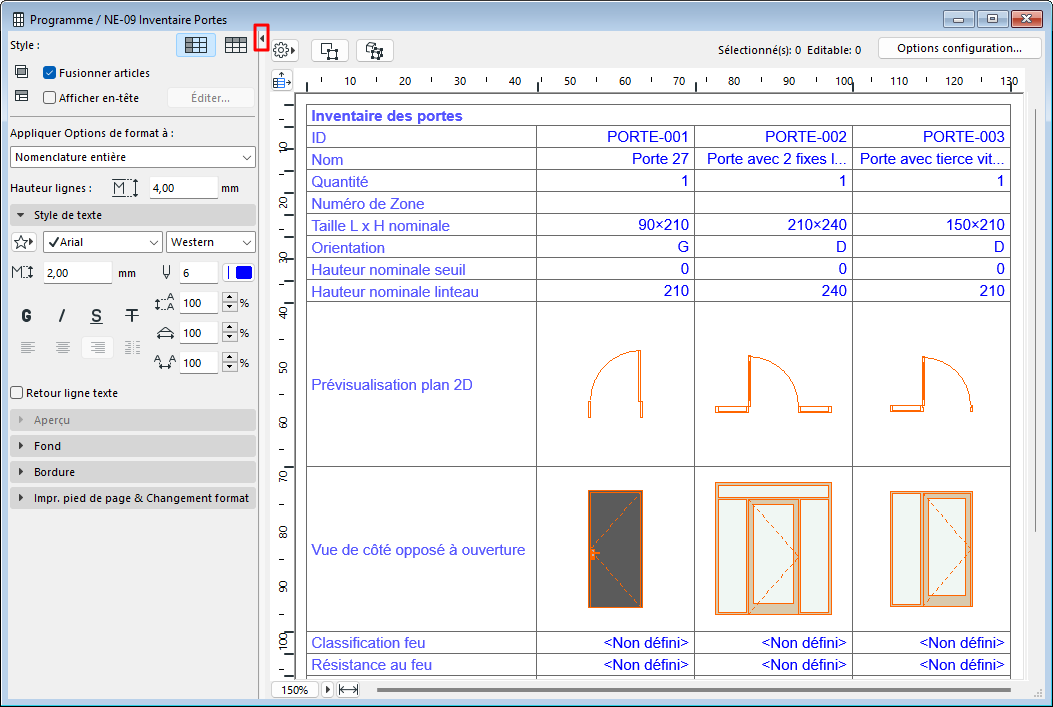This screenshot has width=1053, height=707.
Task: Open the Nomenclature entière dropdown
Action: pyautogui.click(x=133, y=157)
